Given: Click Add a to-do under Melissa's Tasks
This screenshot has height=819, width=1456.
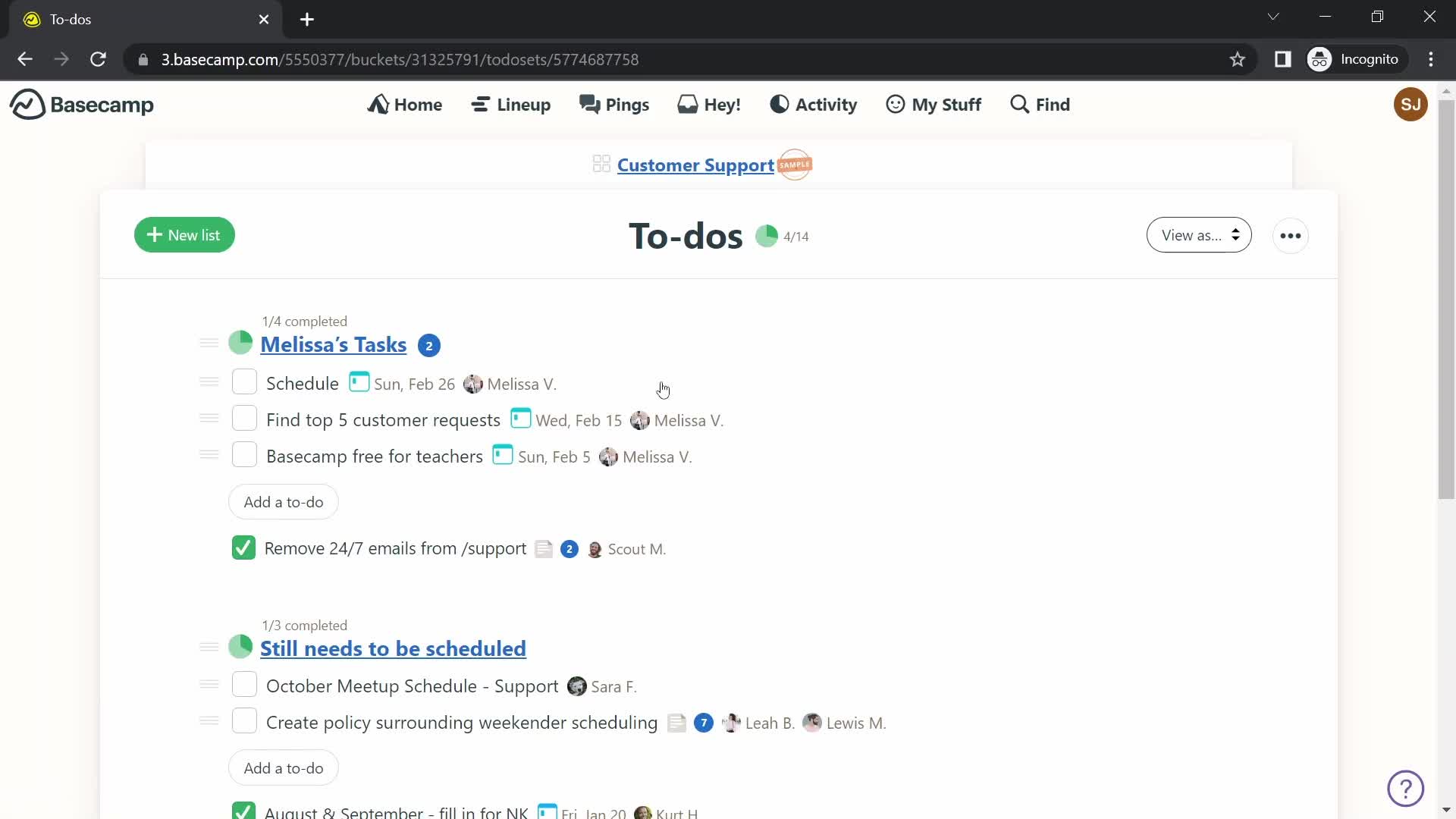Looking at the screenshot, I should click(x=284, y=502).
